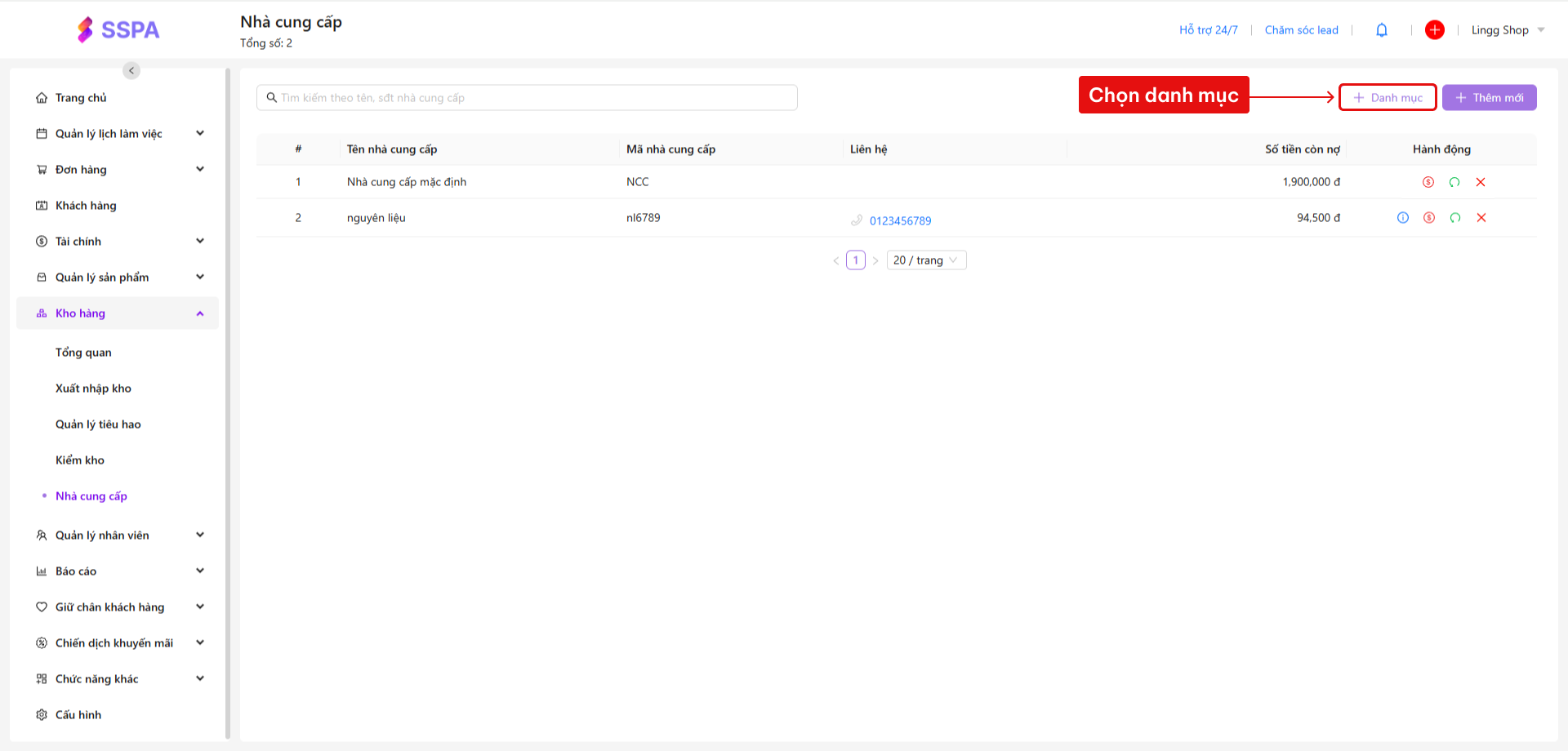Image resolution: width=1568 pixels, height=751 pixels.
Task: Click the red plus quick-add icon
Action: [1435, 30]
